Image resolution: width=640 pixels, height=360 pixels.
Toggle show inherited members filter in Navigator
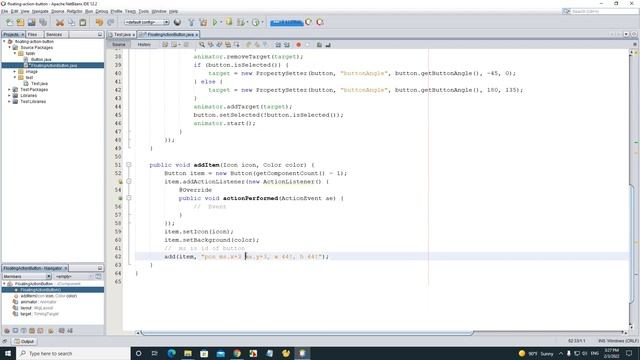point(7,331)
